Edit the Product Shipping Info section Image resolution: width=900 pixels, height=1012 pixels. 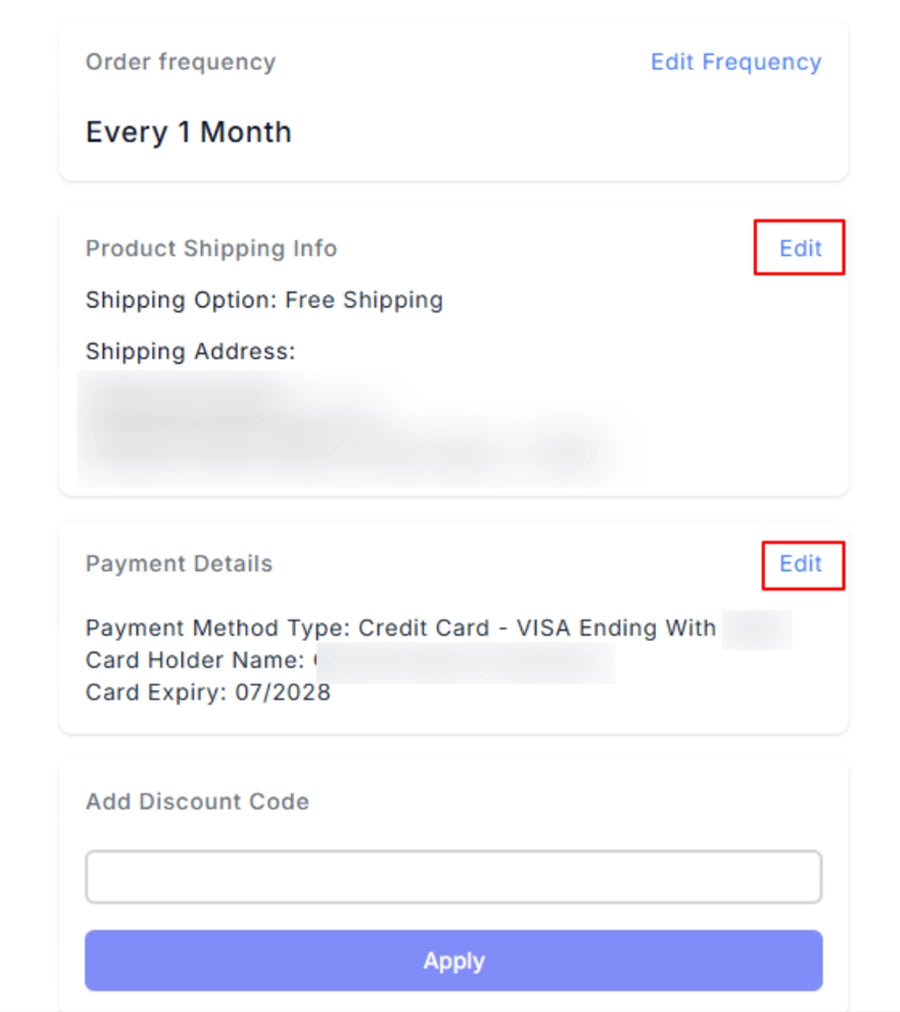click(800, 248)
